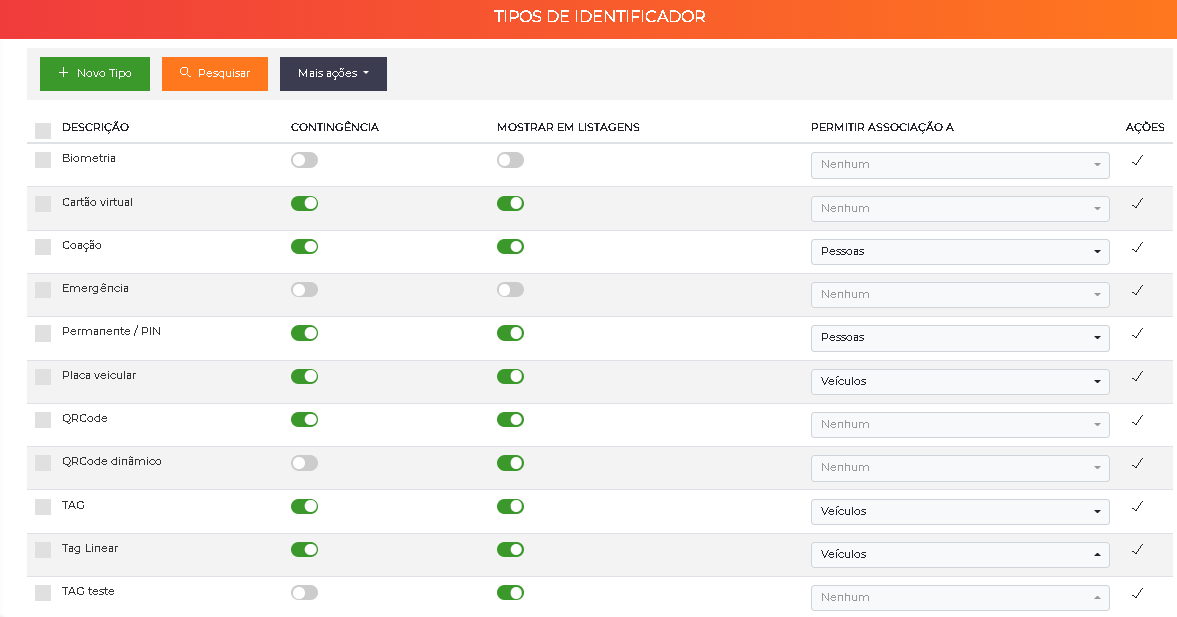1177x617 pixels.
Task: Check the Tag Linear row checkbox
Action: (x=43, y=549)
